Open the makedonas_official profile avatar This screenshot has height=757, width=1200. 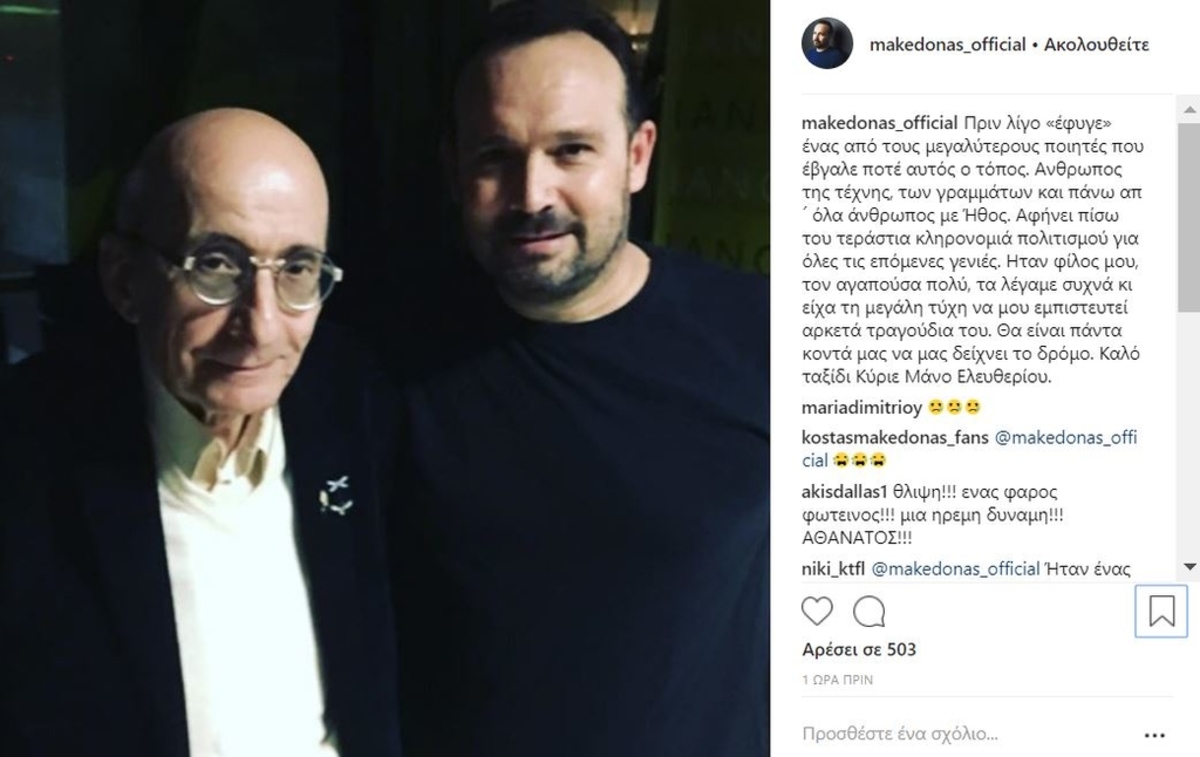pyautogui.click(x=827, y=44)
